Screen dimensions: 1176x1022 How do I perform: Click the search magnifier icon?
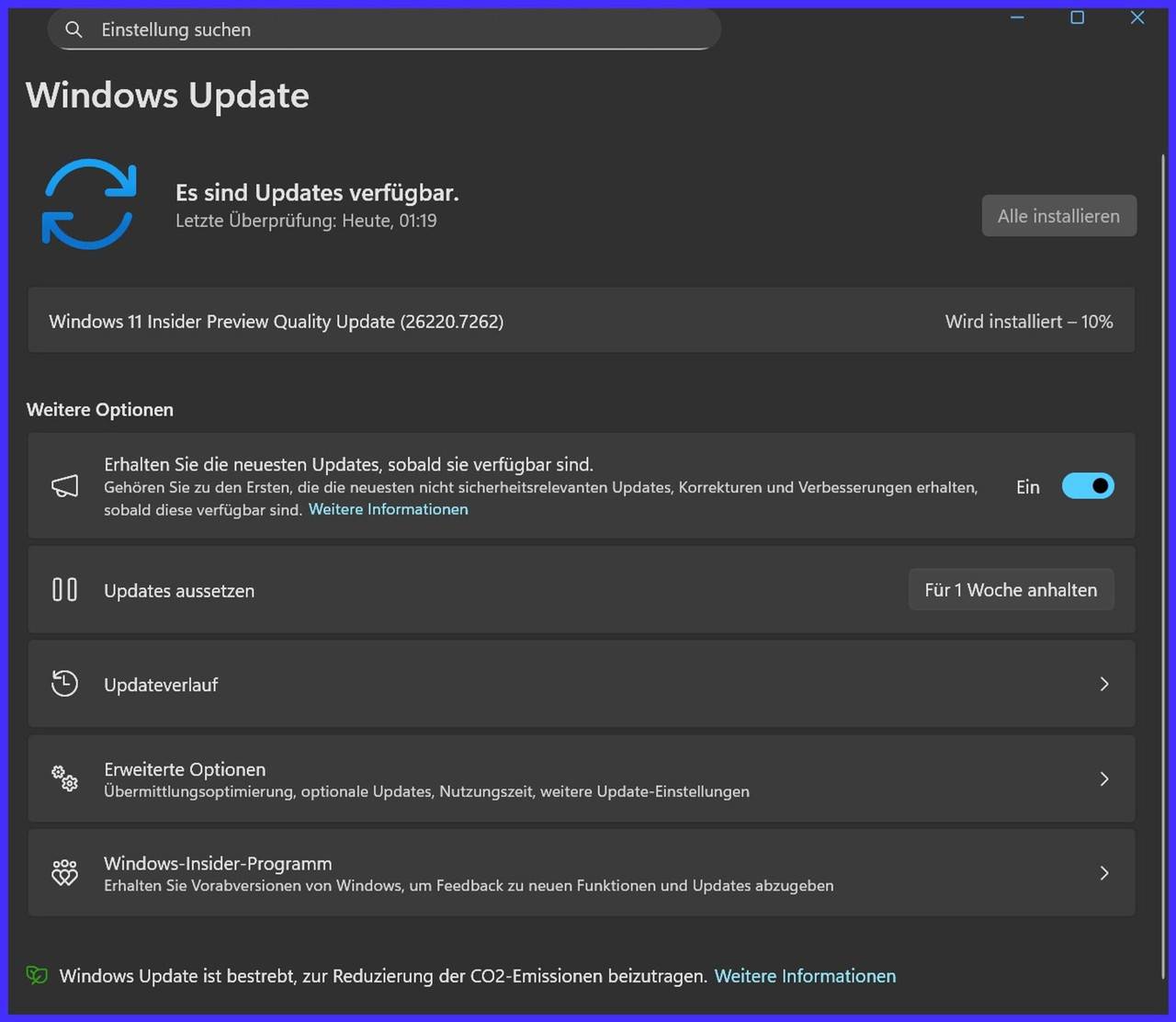coord(73,30)
